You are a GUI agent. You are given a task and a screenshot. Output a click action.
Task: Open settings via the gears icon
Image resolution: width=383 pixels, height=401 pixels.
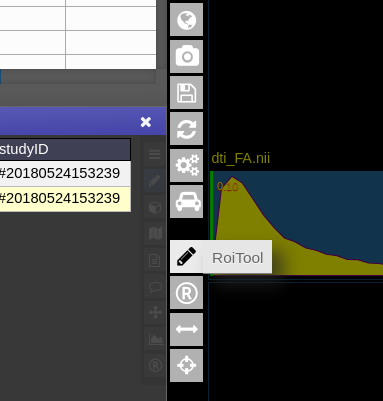(186, 165)
